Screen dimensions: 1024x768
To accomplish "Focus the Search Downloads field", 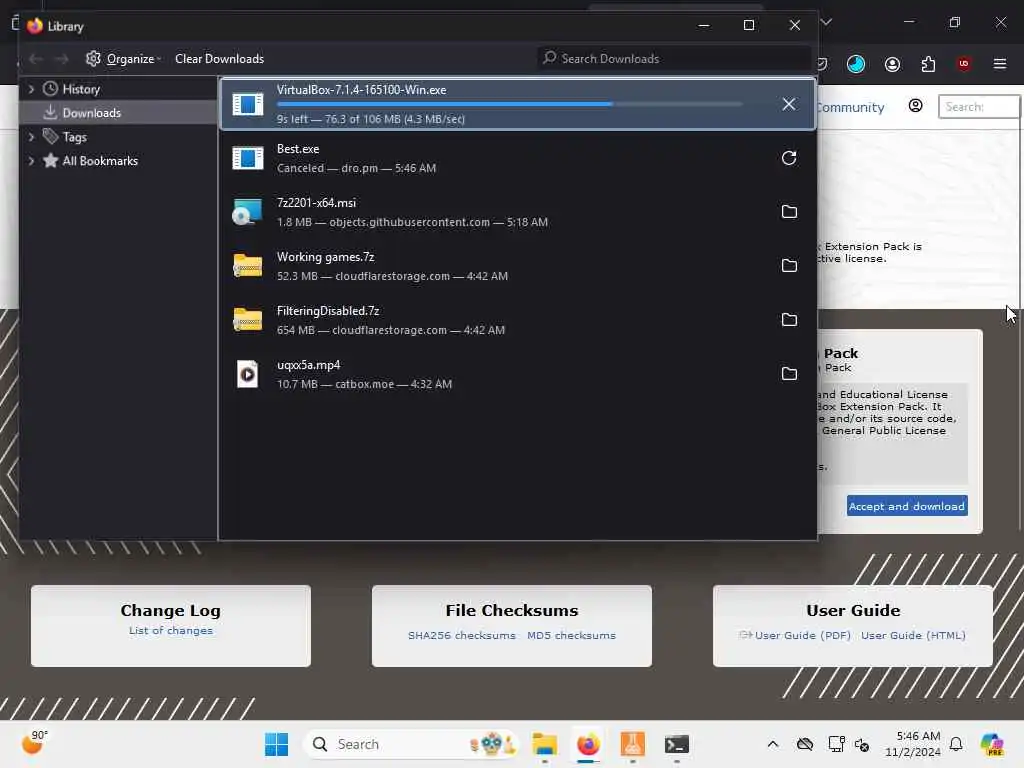I will click(x=674, y=59).
